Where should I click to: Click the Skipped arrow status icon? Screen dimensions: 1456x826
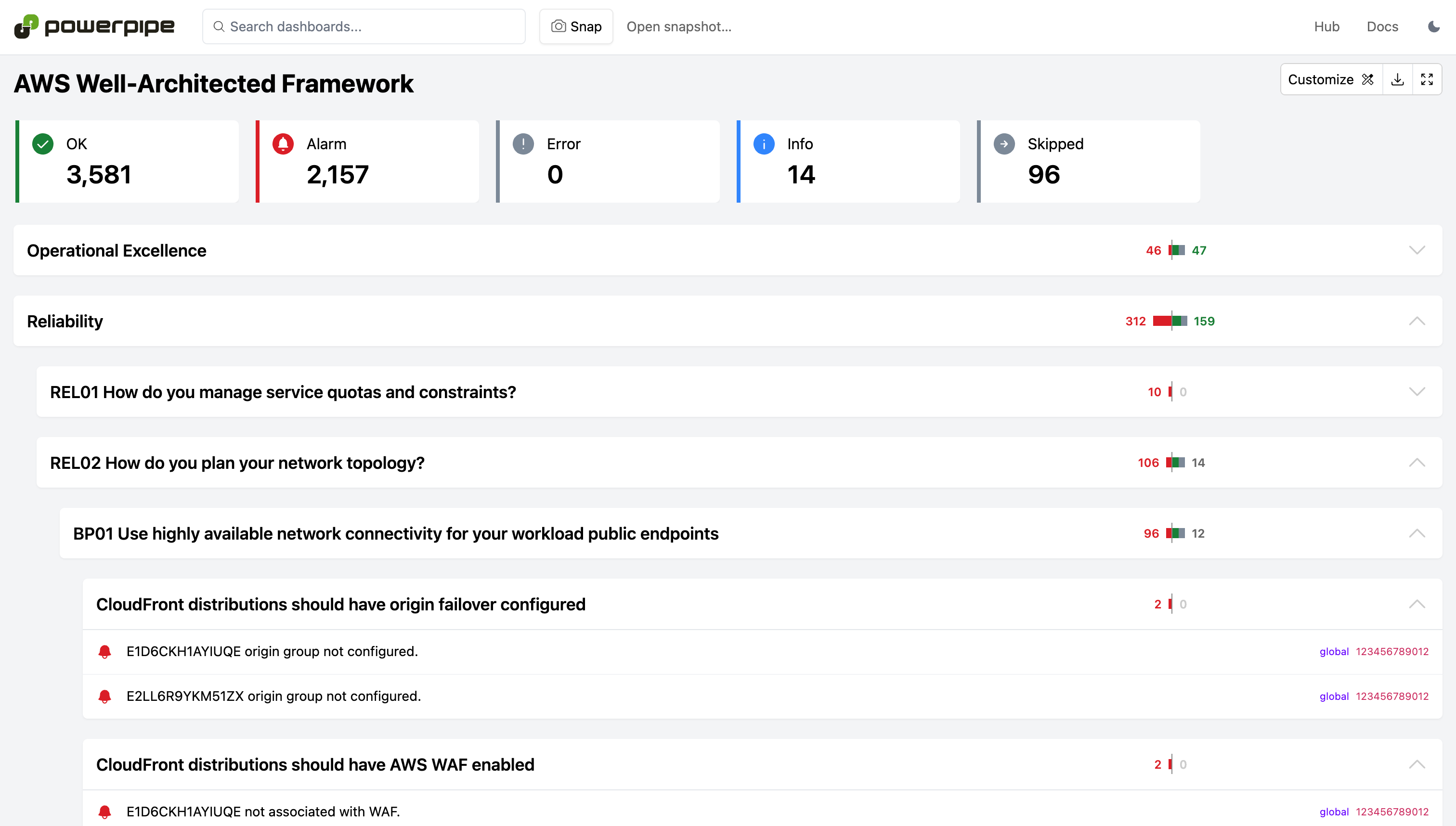click(1004, 144)
